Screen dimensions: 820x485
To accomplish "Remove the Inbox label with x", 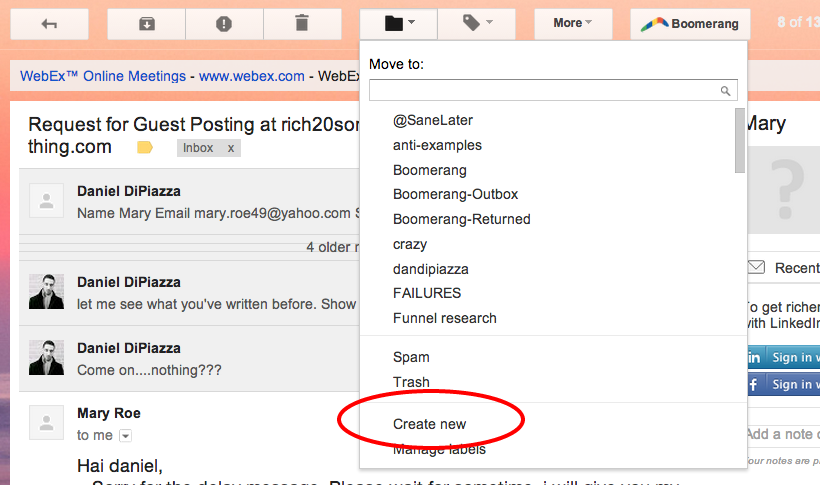I will tap(231, 148).
